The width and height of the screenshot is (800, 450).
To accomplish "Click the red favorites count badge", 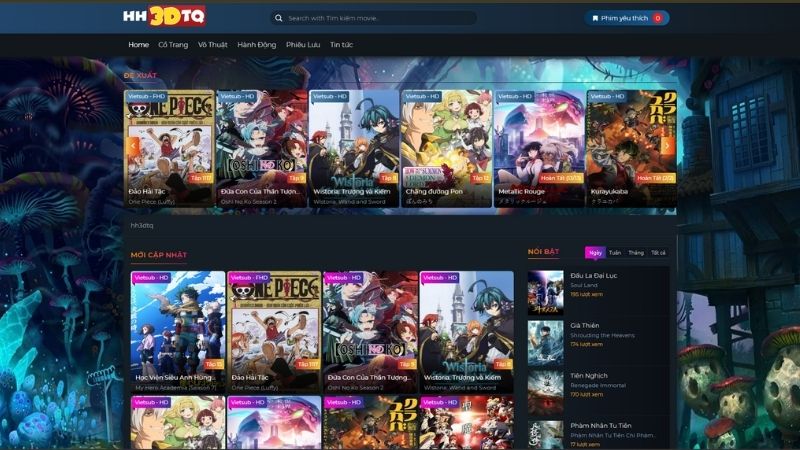I will click(657, 18).
